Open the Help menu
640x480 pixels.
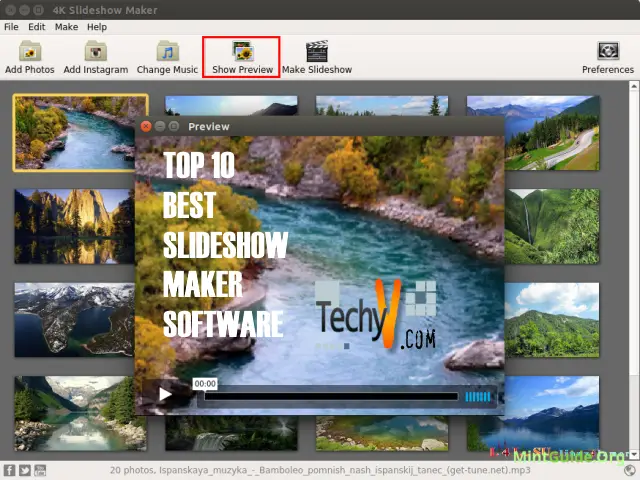pyautogui.click(x=97, y=27)
